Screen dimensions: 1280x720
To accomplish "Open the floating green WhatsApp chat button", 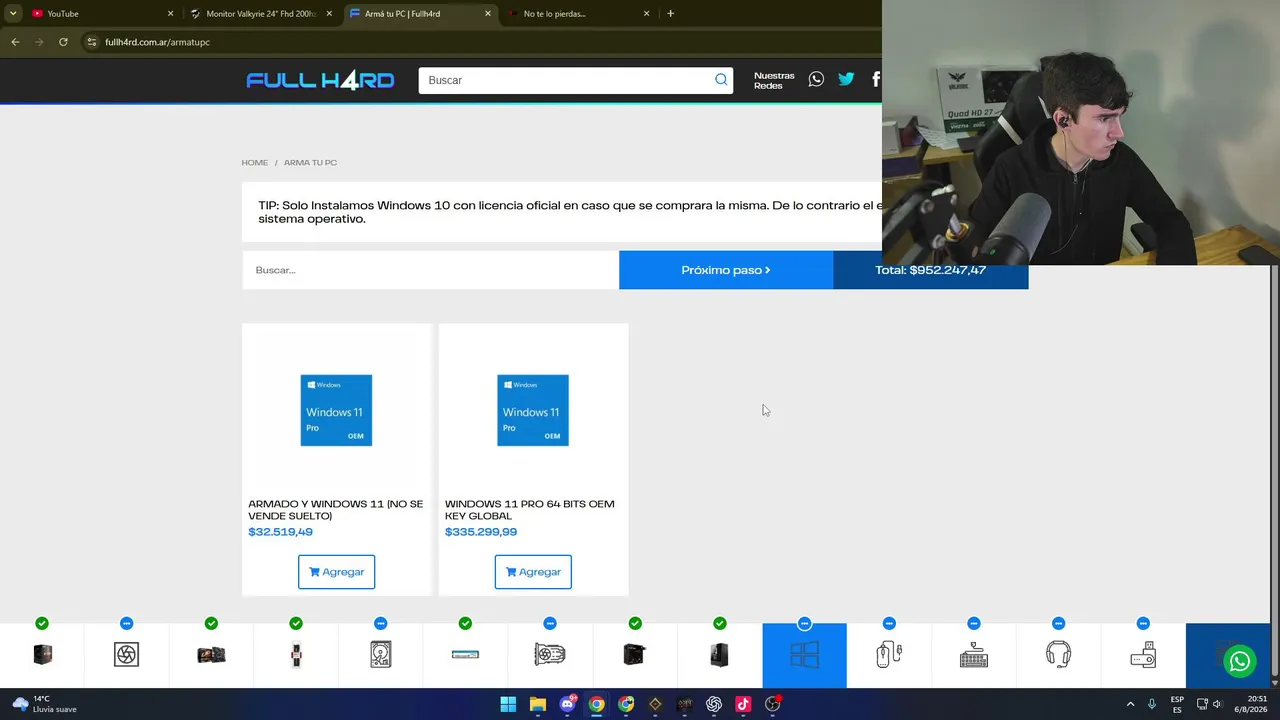I will point(1240,661).
